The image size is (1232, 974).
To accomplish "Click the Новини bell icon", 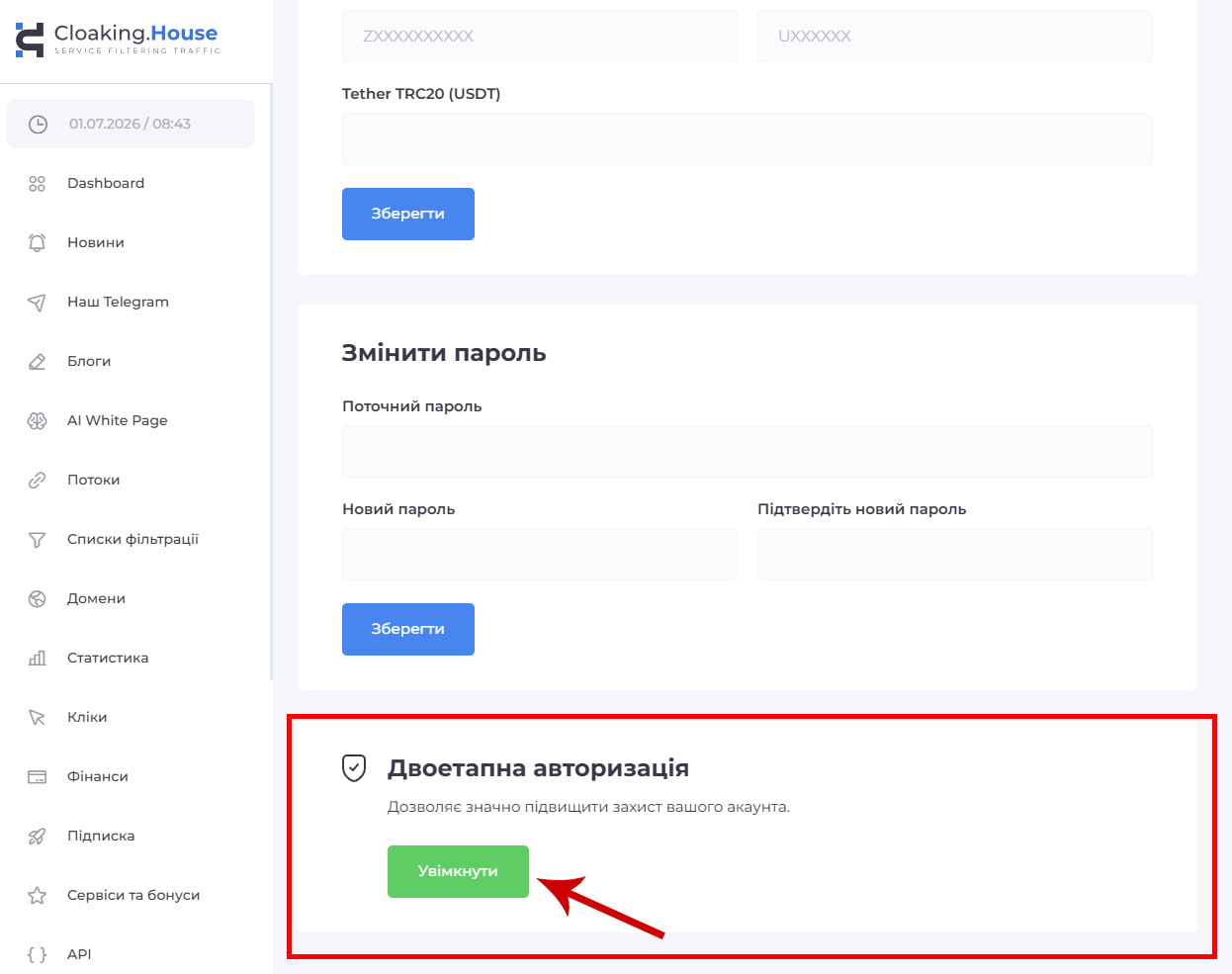I will pos(38,242).
